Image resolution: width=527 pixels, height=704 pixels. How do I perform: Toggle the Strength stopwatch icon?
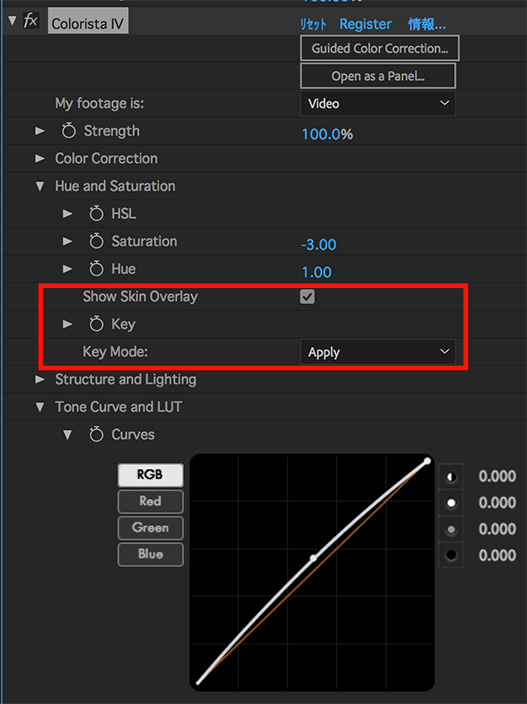(69, 131)
